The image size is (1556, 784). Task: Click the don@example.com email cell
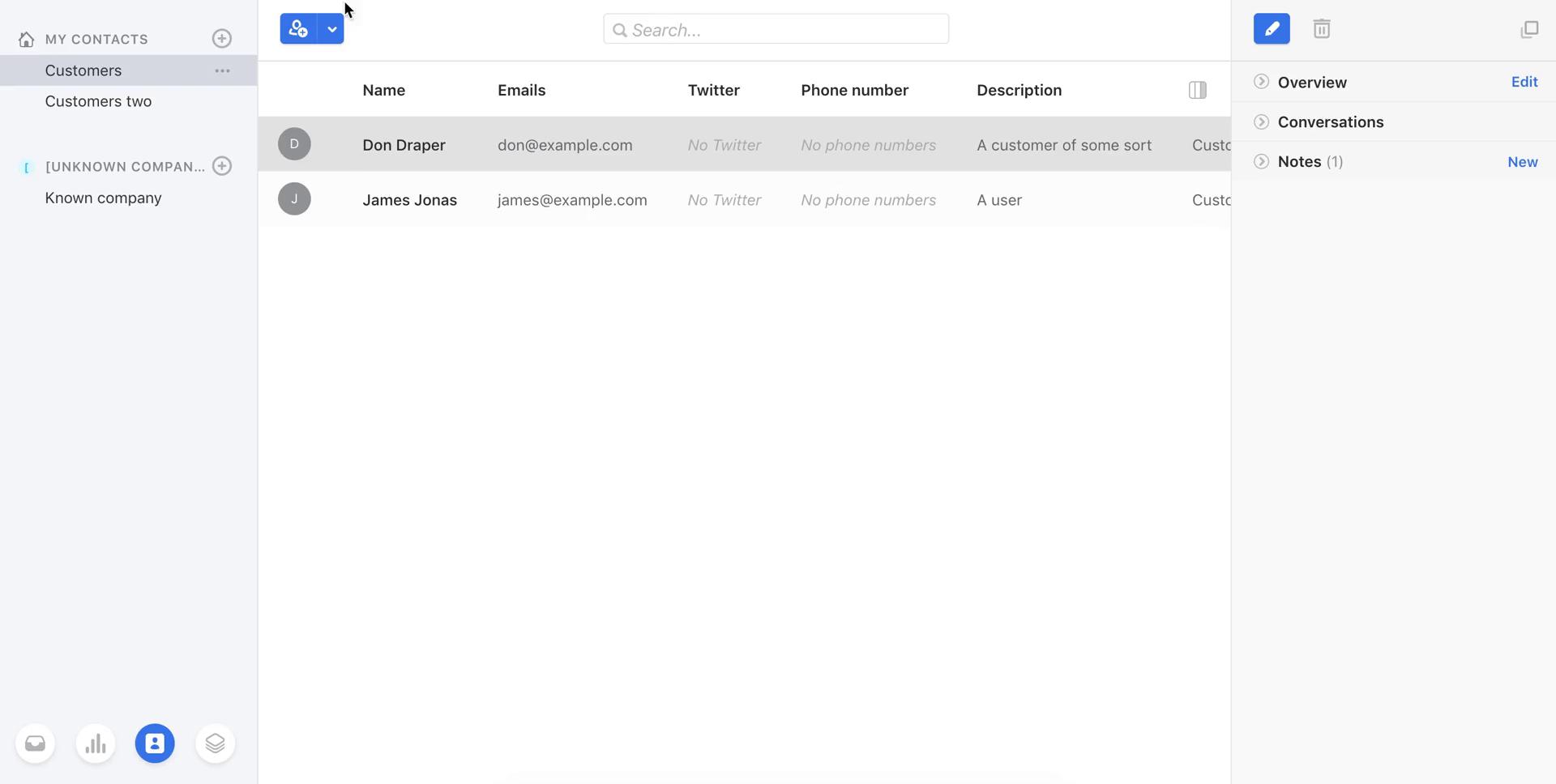click(565, 145)
